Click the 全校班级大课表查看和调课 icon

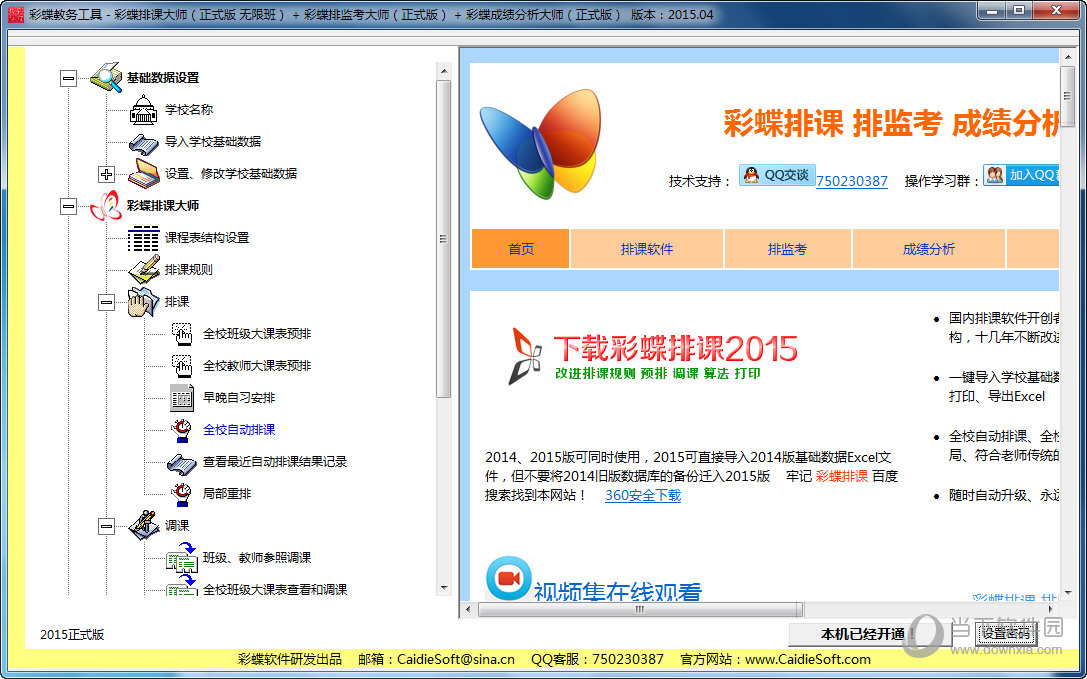[182, 585]
